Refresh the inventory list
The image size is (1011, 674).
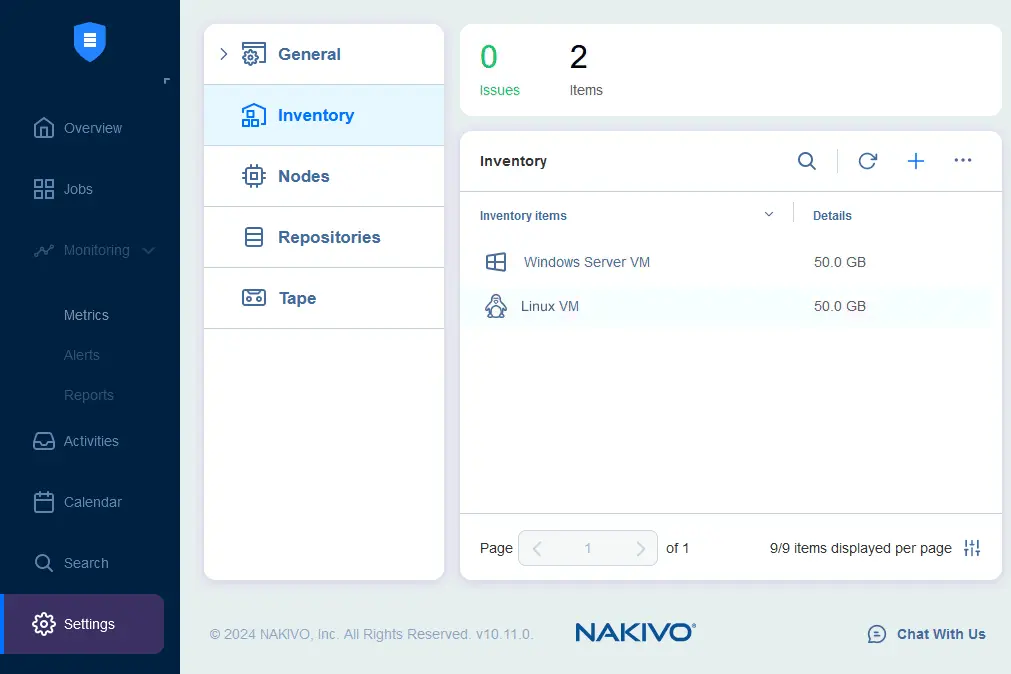point(868,161)
